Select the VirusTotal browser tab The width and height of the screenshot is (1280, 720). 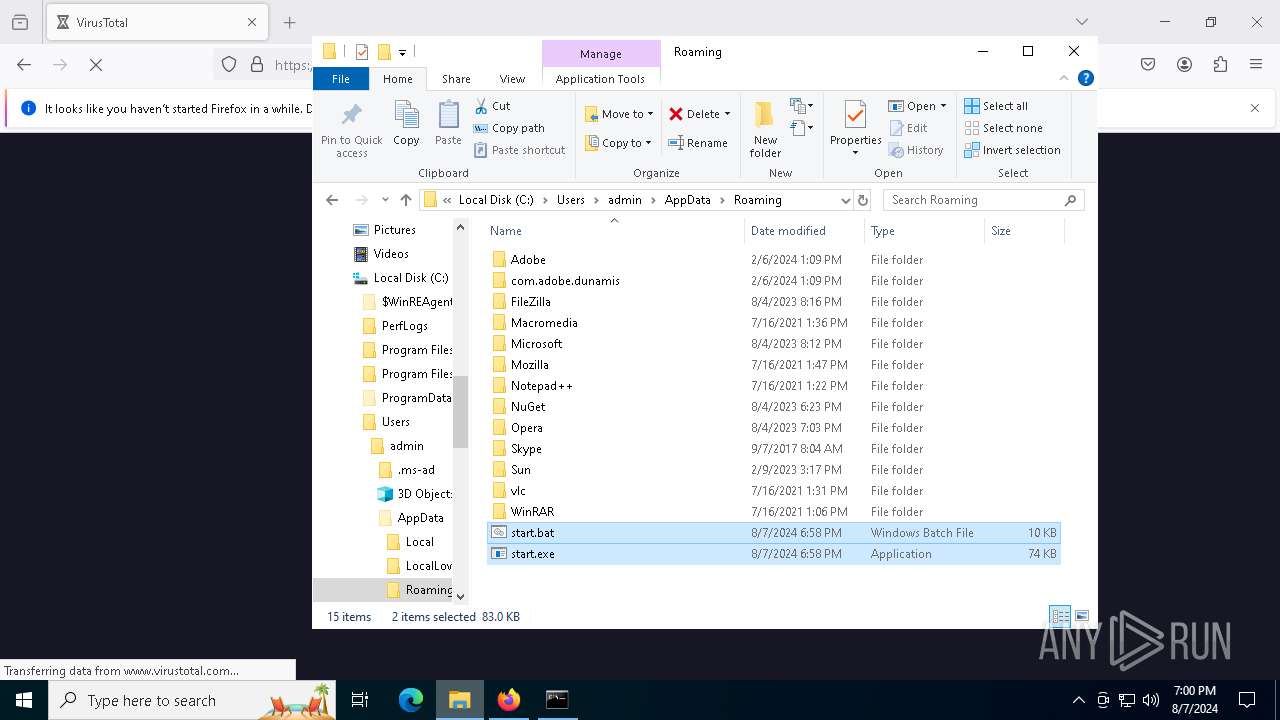click(156, 22)
